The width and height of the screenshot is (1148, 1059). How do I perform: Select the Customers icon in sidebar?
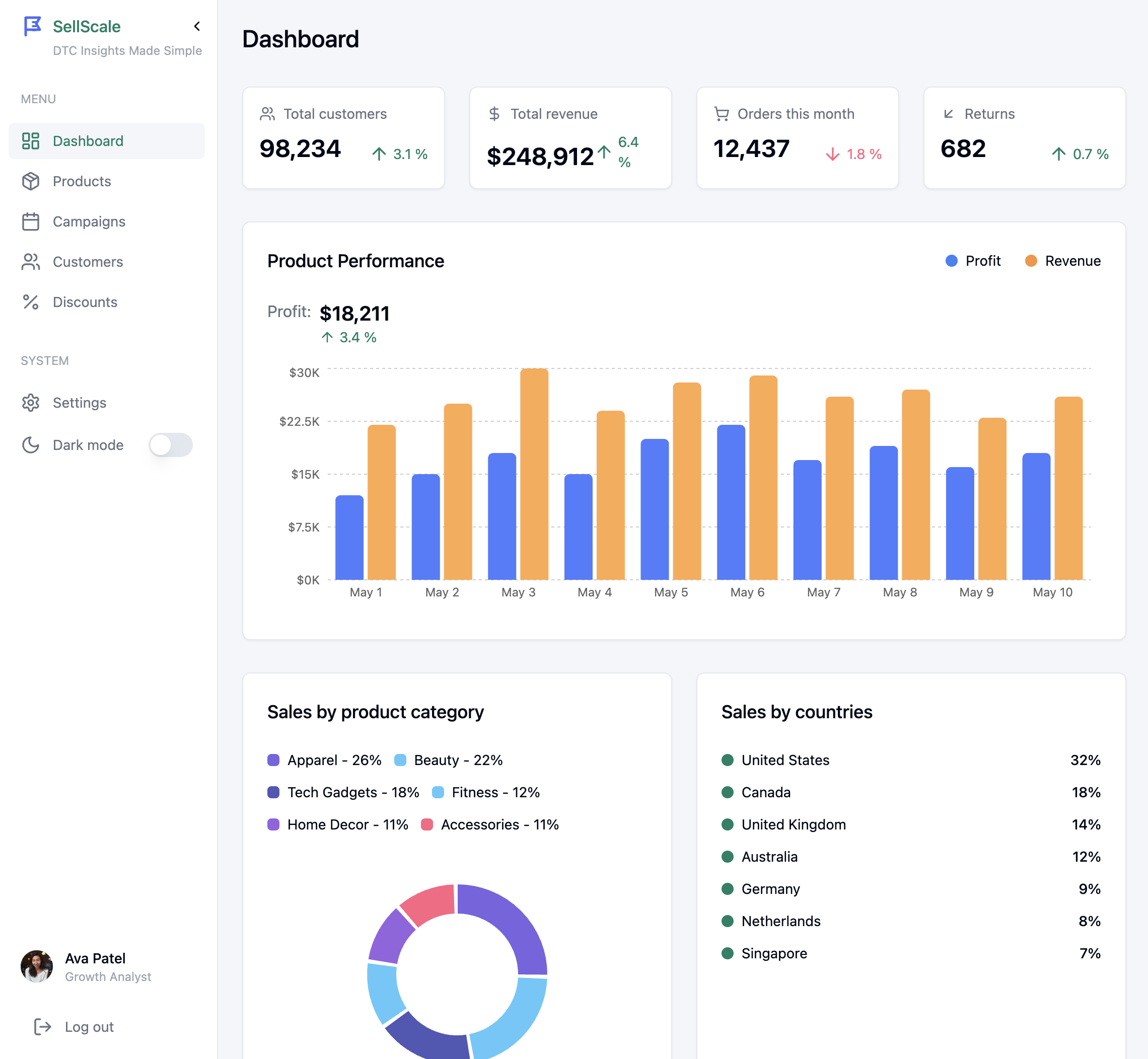[x=31, y=262]
